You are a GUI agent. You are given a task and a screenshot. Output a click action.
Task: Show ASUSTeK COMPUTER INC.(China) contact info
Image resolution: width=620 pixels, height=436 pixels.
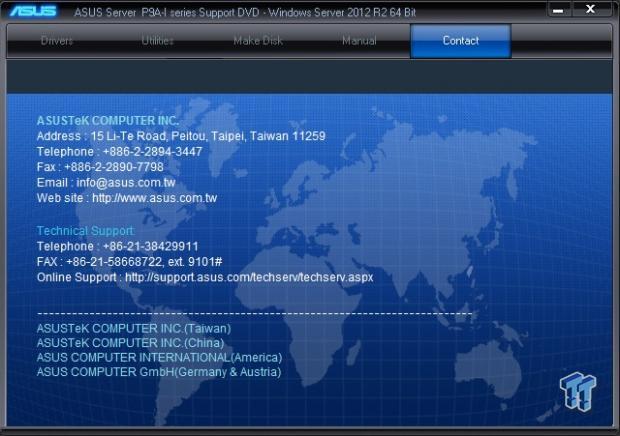tap(130, 343)
